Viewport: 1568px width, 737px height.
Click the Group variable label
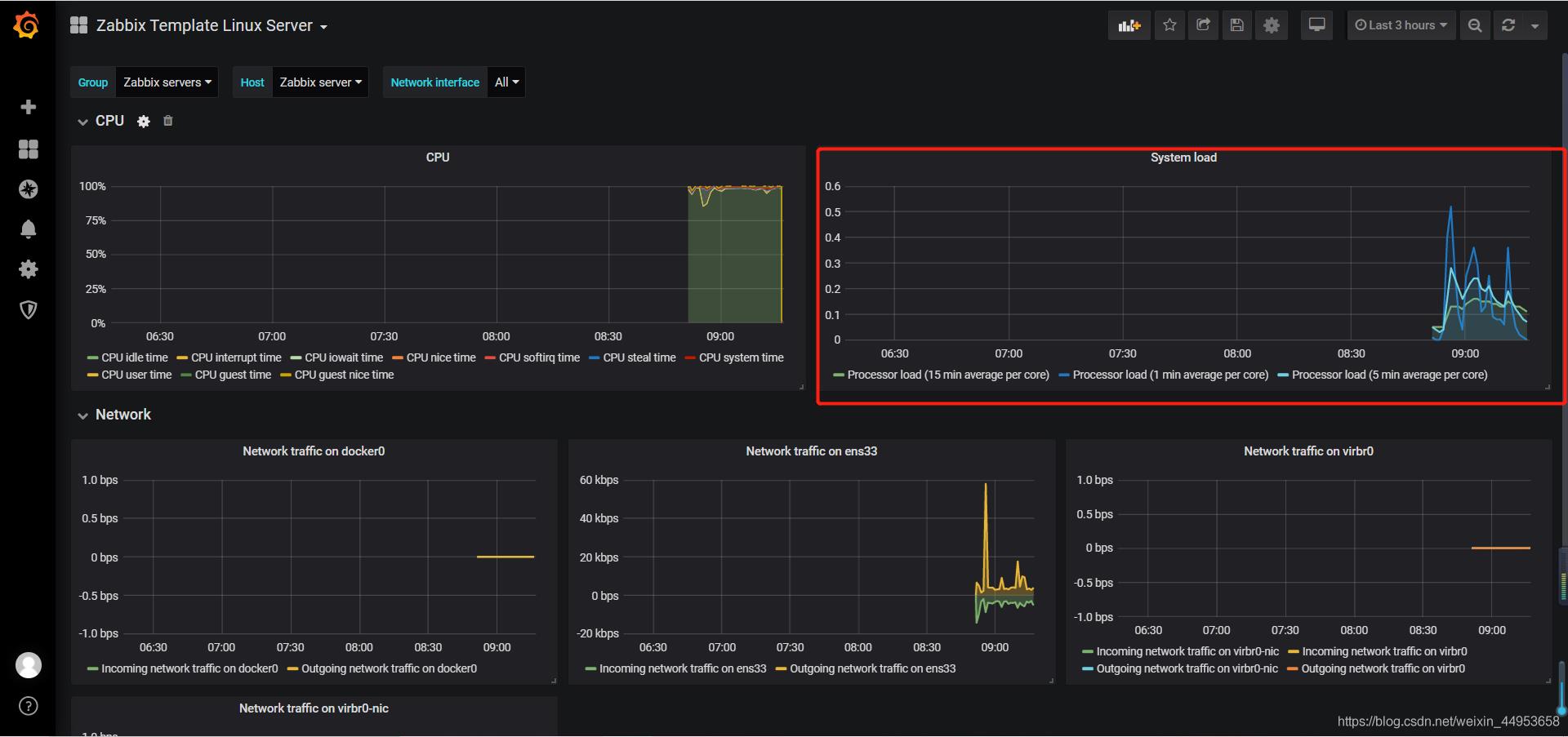pyautogui.click(x=93, y=82)
